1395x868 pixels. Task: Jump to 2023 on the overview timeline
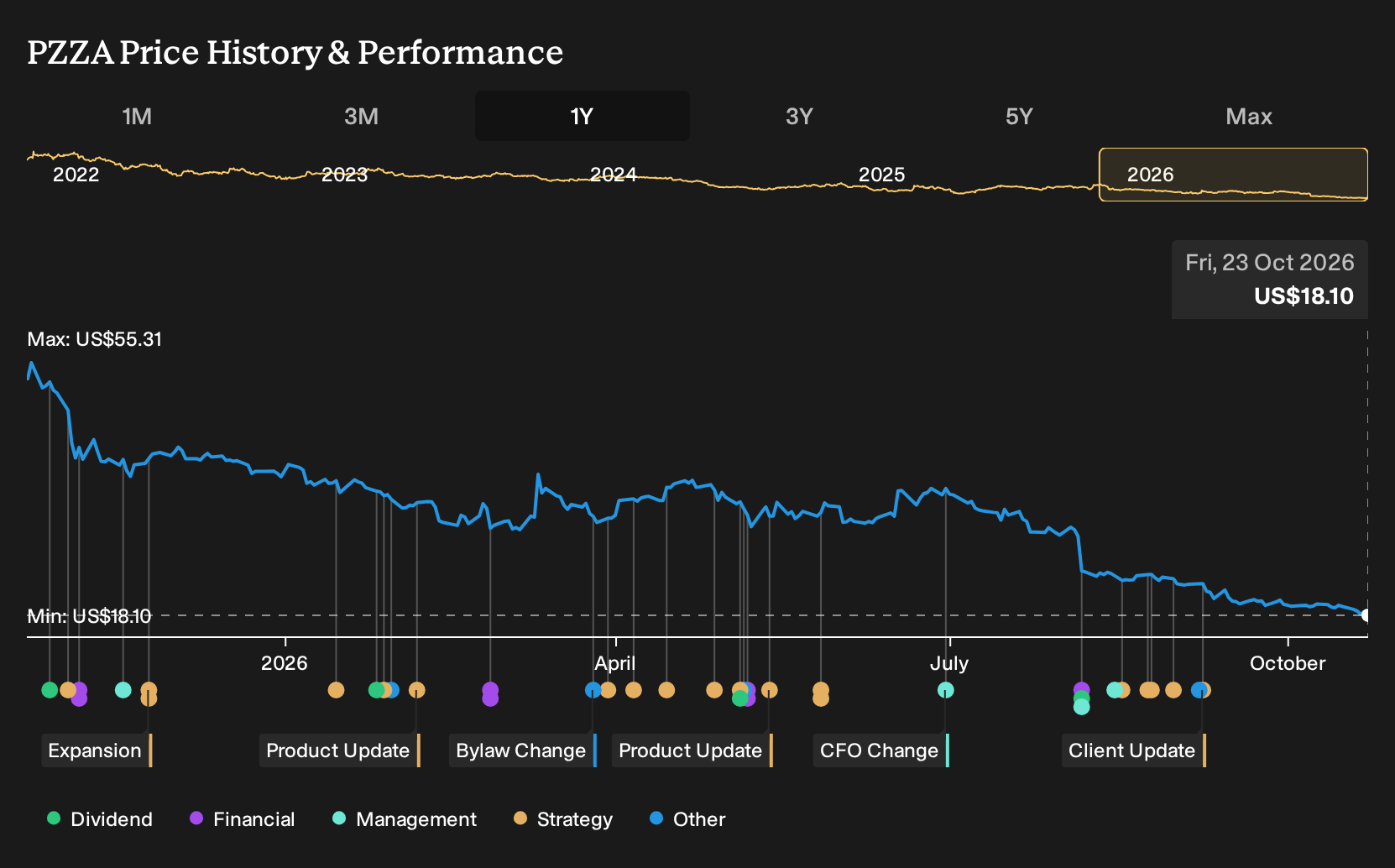(x=345, y=175)
